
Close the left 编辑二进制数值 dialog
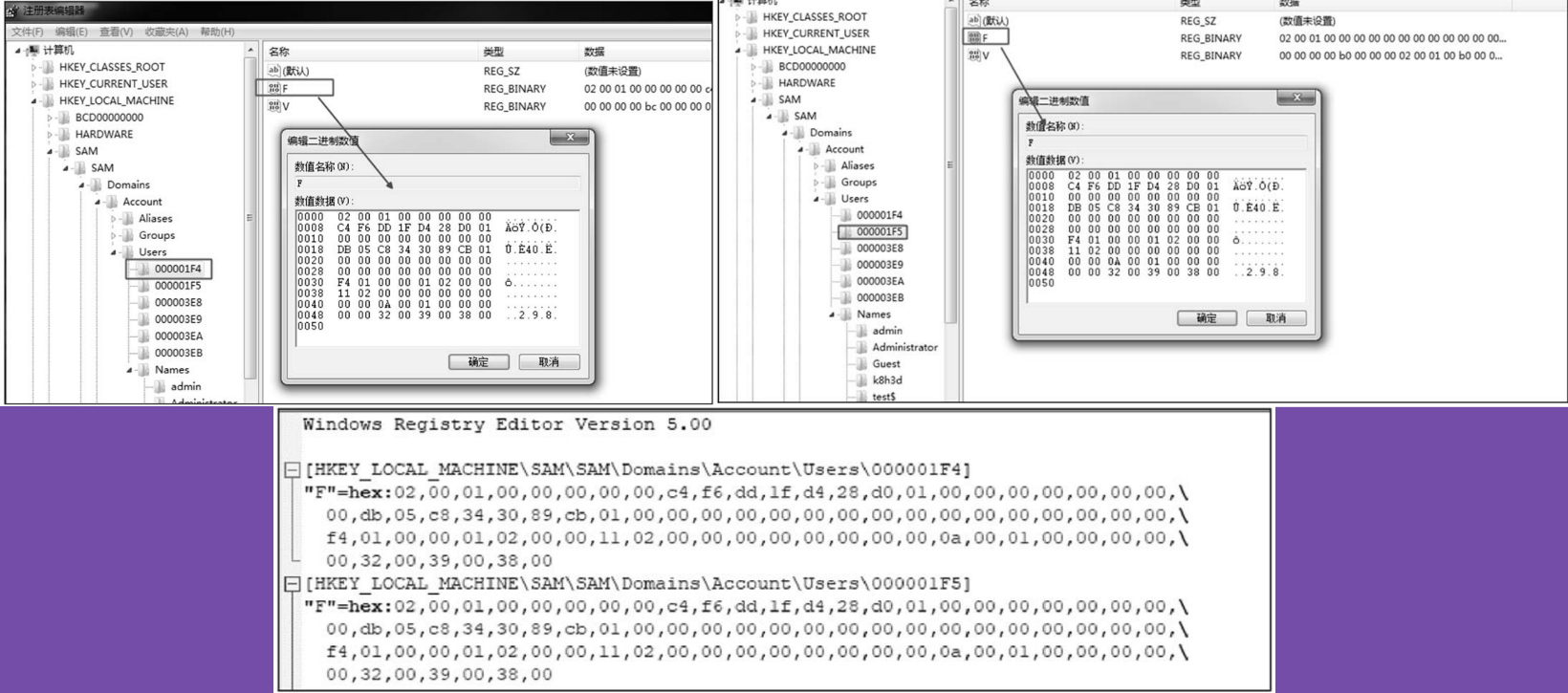(570, 138)
